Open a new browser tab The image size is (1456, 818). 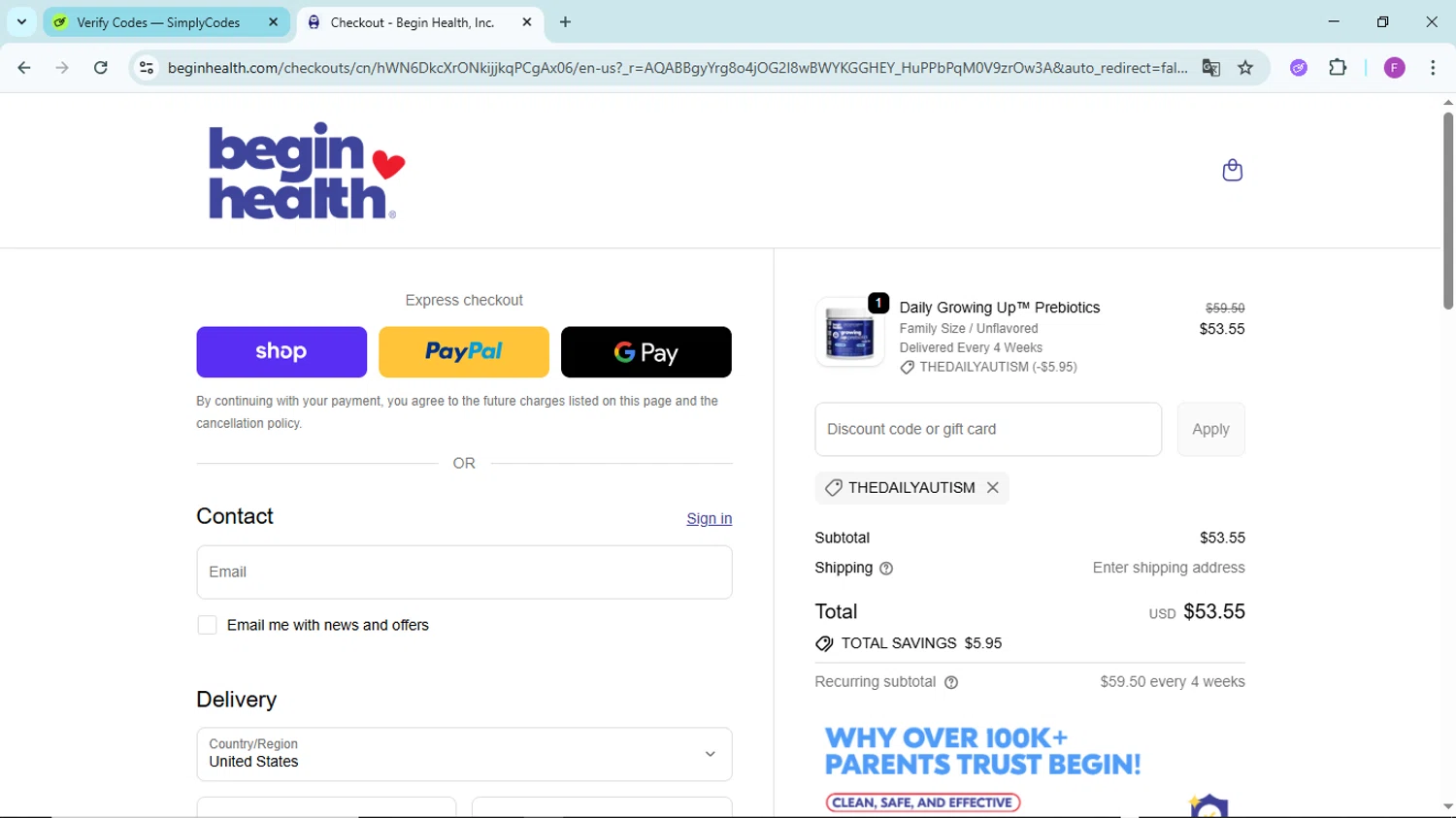click(x=565, y=22)
